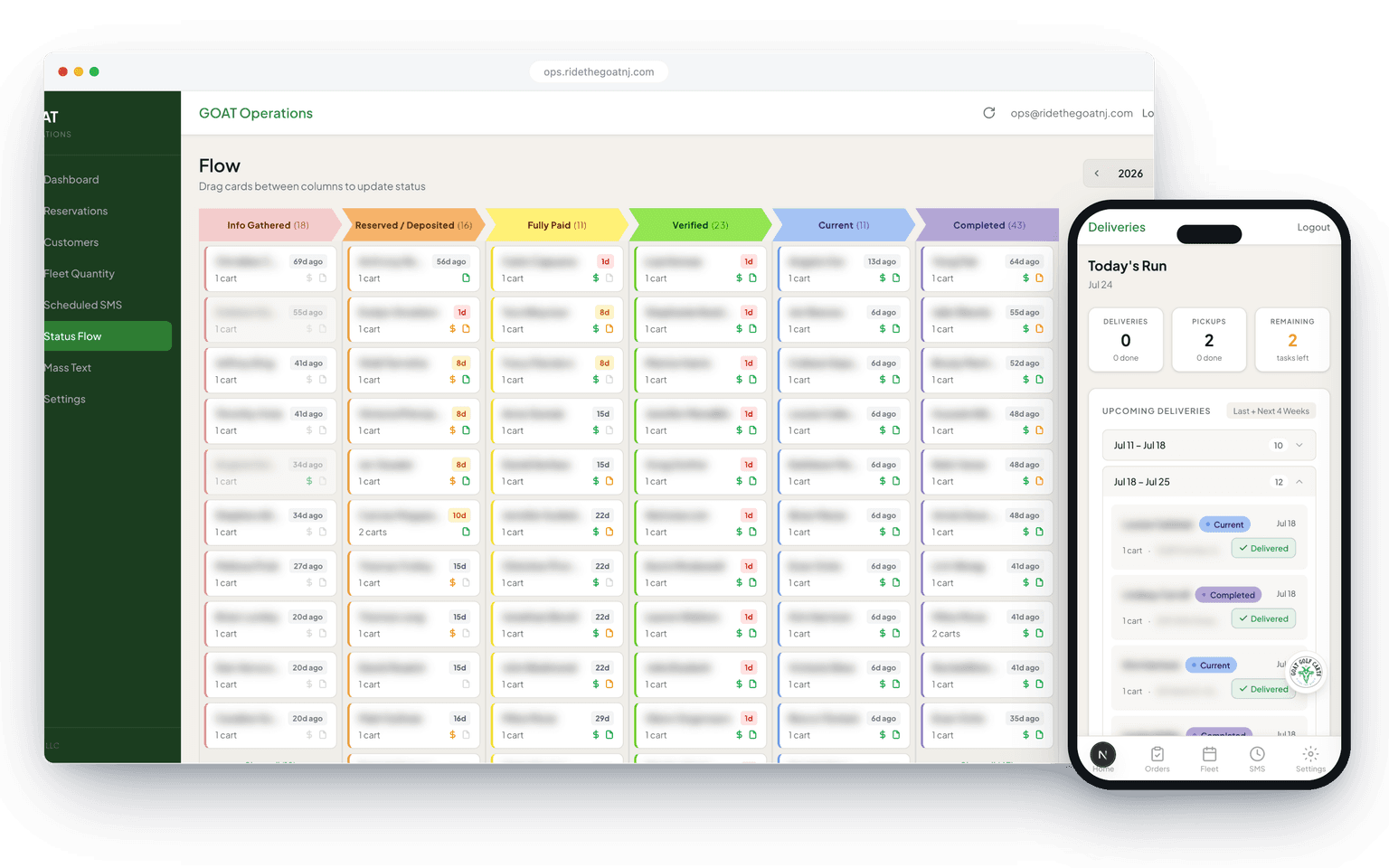Click the green document icon on the 10d card

click(x=466, y=533)
